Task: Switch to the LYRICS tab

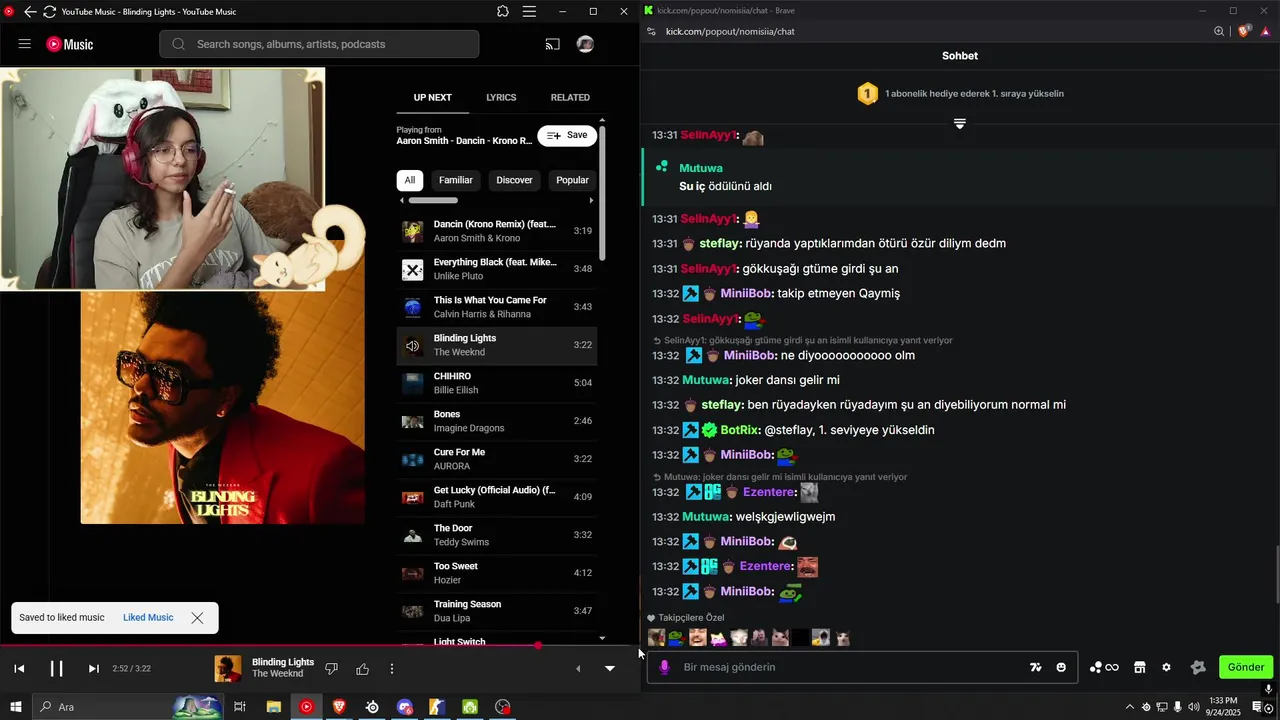Action: tap(501, 97)
